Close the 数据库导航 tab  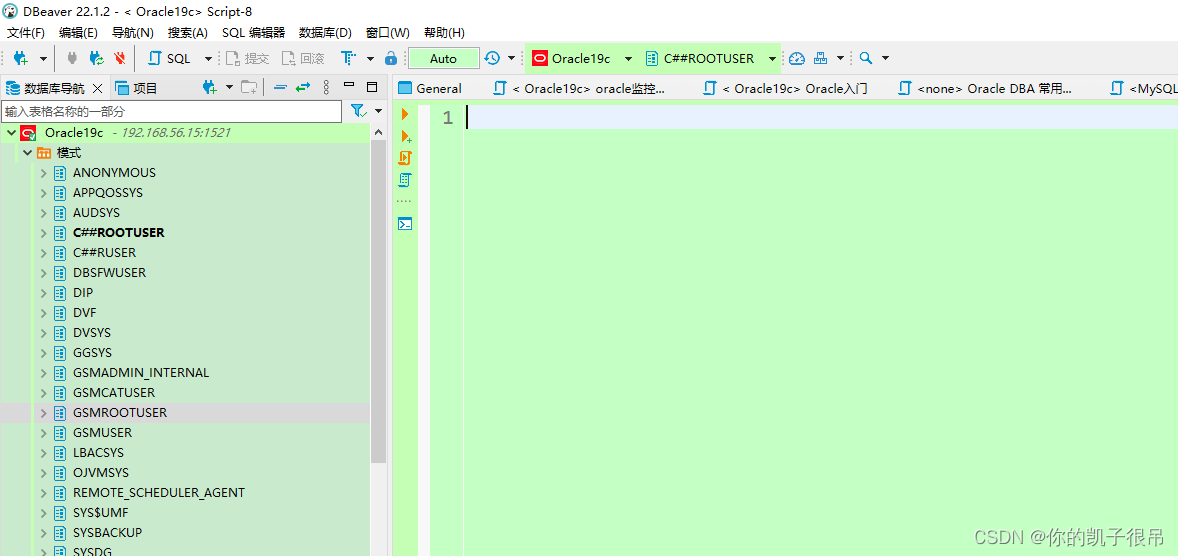(x=97, y=89)
